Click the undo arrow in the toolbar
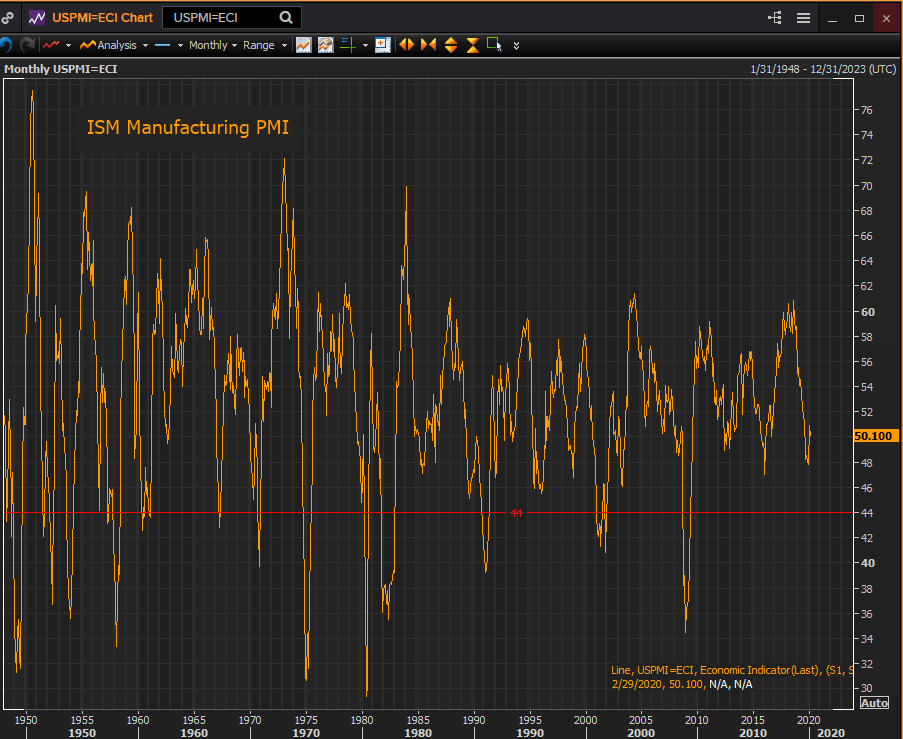The height and width of the screenshot is (739, 903). pos(6,45)
